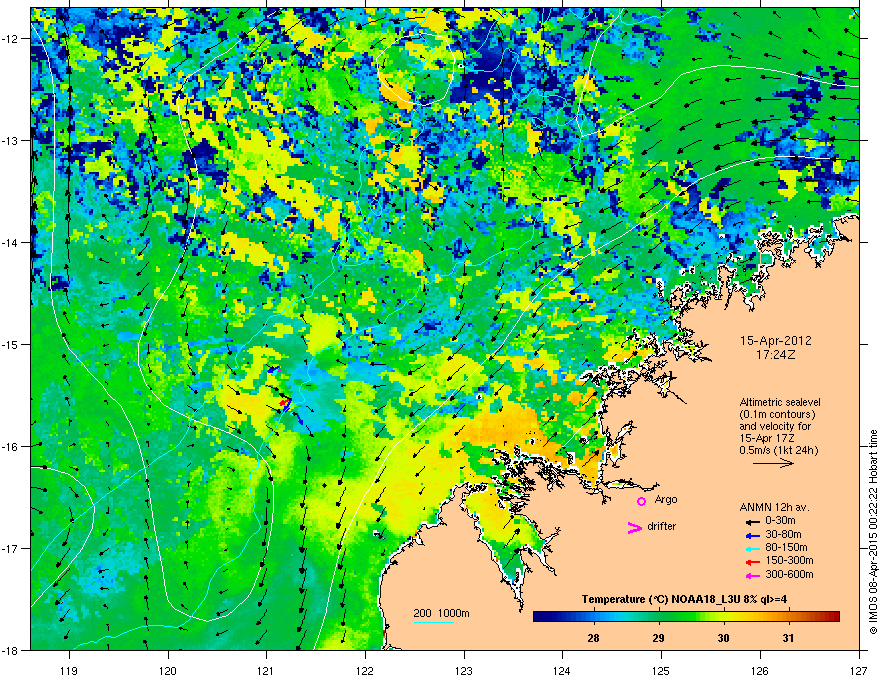Select the '15-Apr-2012' date text
The width and height of the screenshot is (880, 680).
776,341
